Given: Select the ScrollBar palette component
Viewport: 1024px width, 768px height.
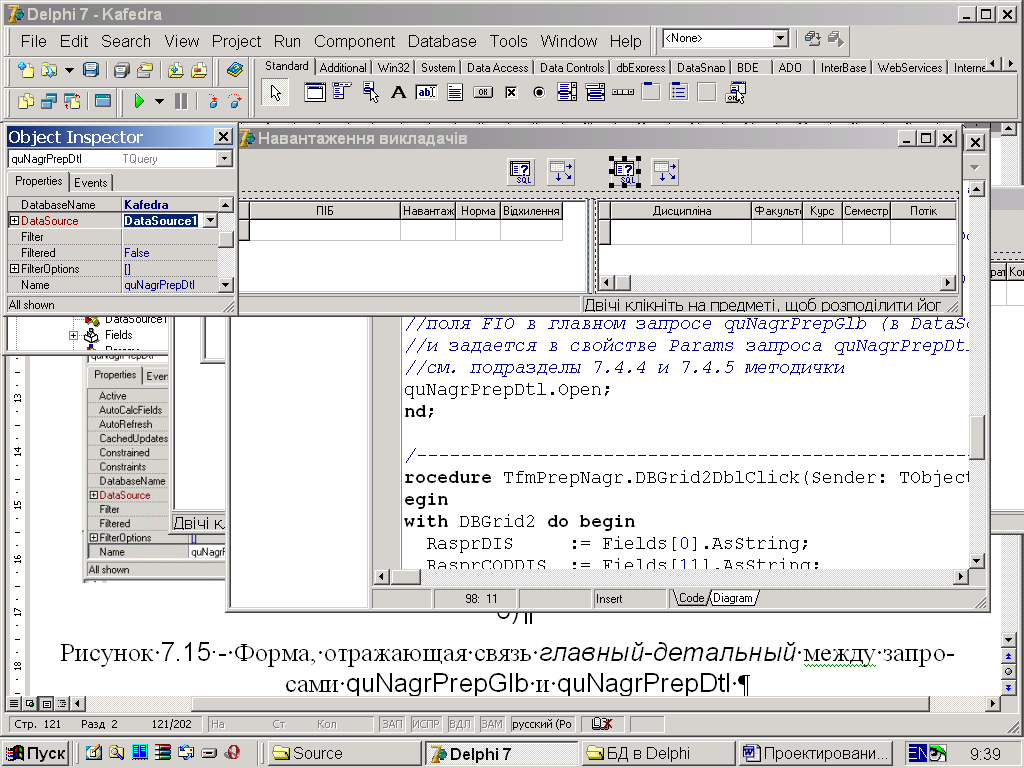Looking at the screenshot, I should point(623,93).
